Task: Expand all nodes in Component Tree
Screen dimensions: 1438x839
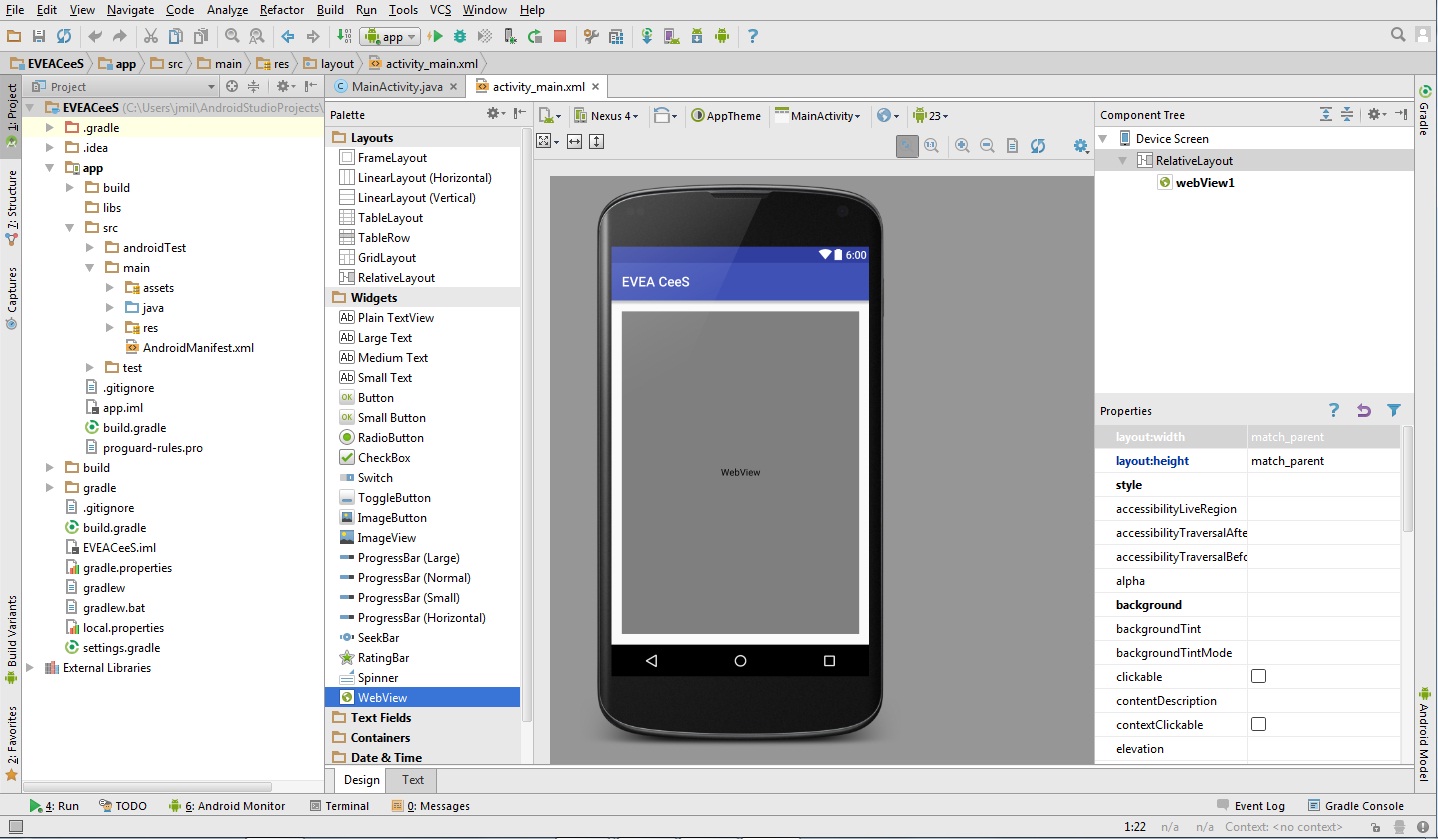Action: click(x=1326, y=115)
